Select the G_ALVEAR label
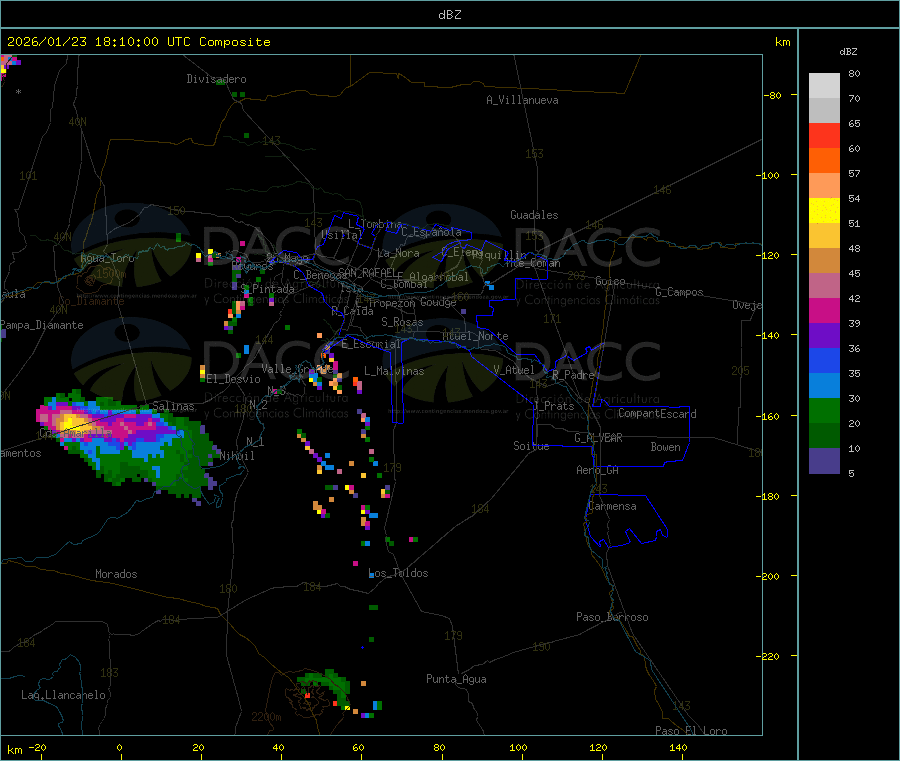Screen dimensions: 900x761 [598, 438]
